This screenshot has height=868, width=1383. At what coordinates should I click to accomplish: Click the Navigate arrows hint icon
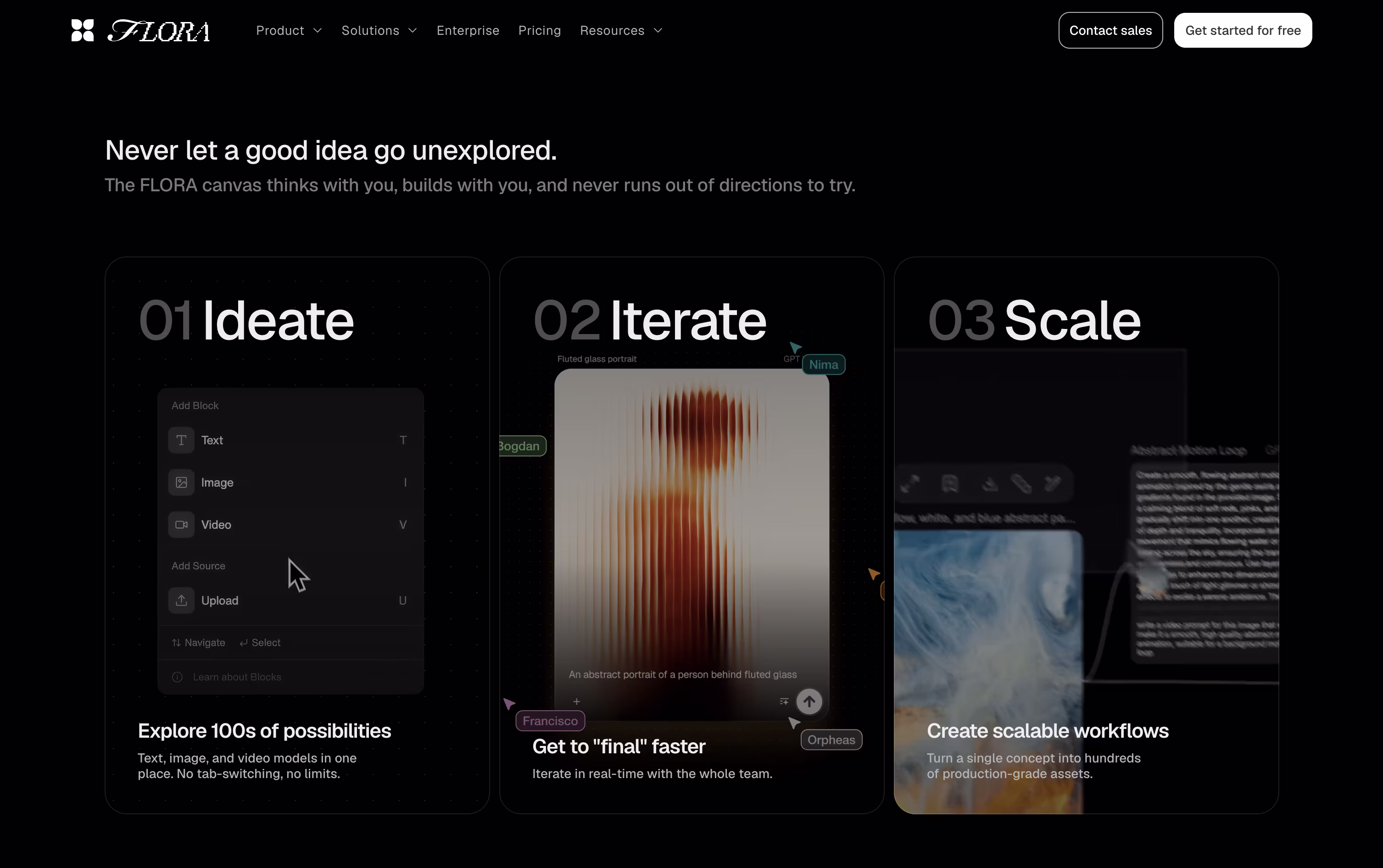click(176, 643)
